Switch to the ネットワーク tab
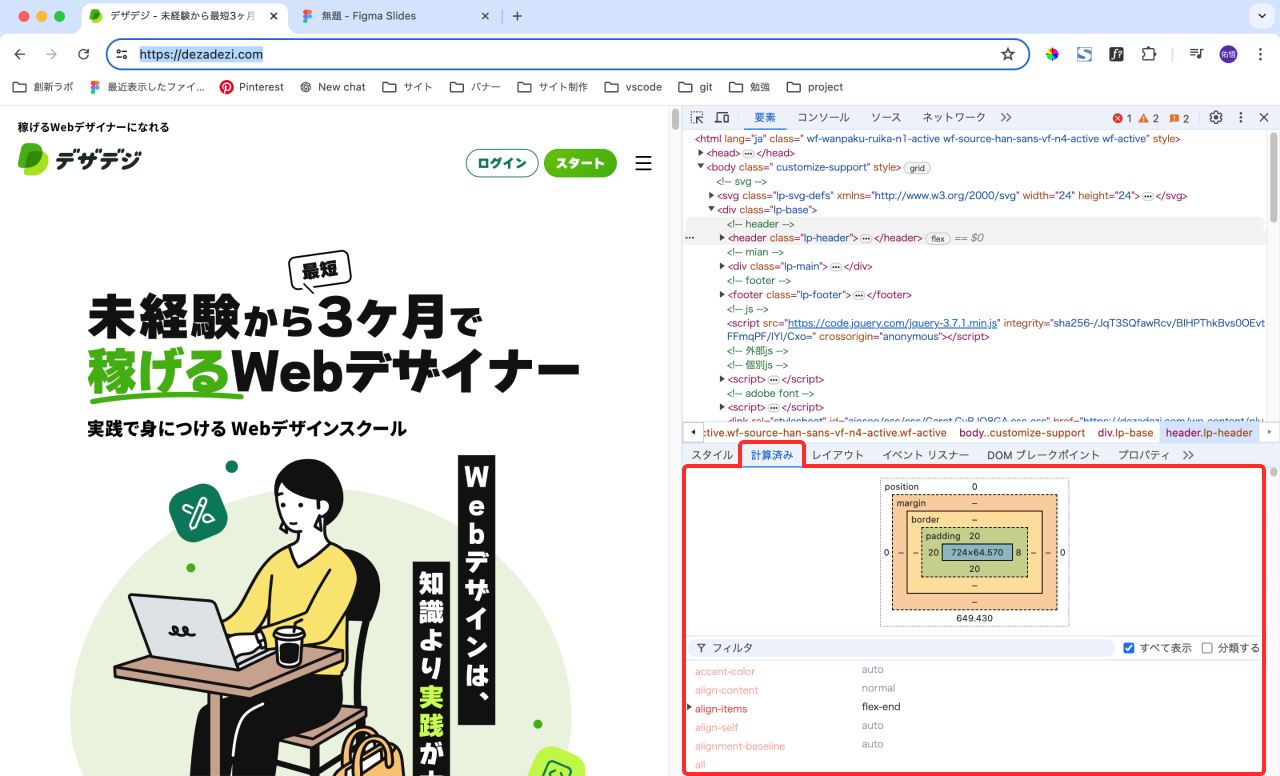1280x776 pixels. coord(954,117)
